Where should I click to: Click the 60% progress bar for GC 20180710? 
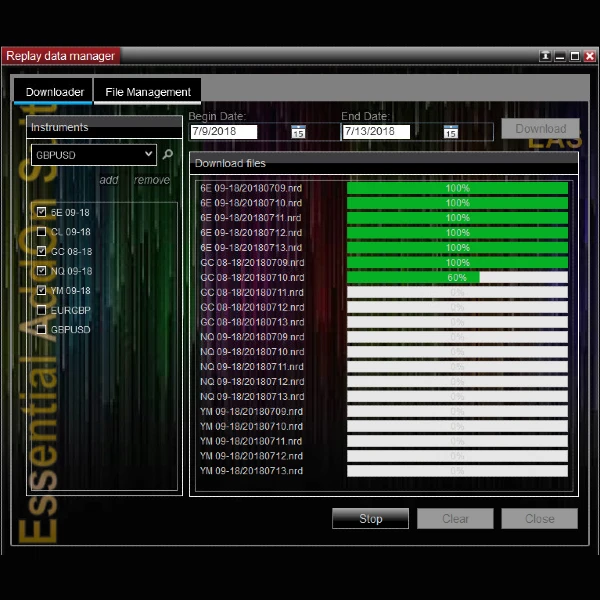(457, 277)
